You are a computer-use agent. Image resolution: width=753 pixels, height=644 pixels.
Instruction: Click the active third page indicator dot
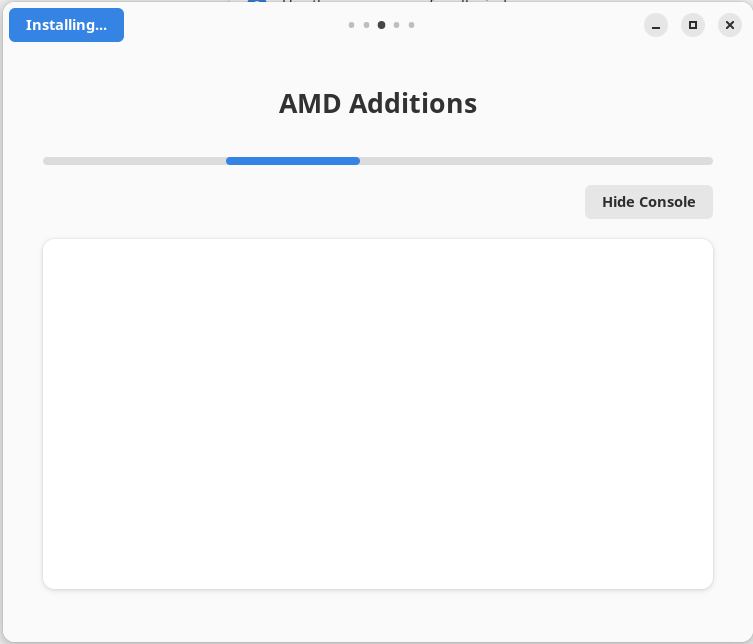click(x=381, y=25)
